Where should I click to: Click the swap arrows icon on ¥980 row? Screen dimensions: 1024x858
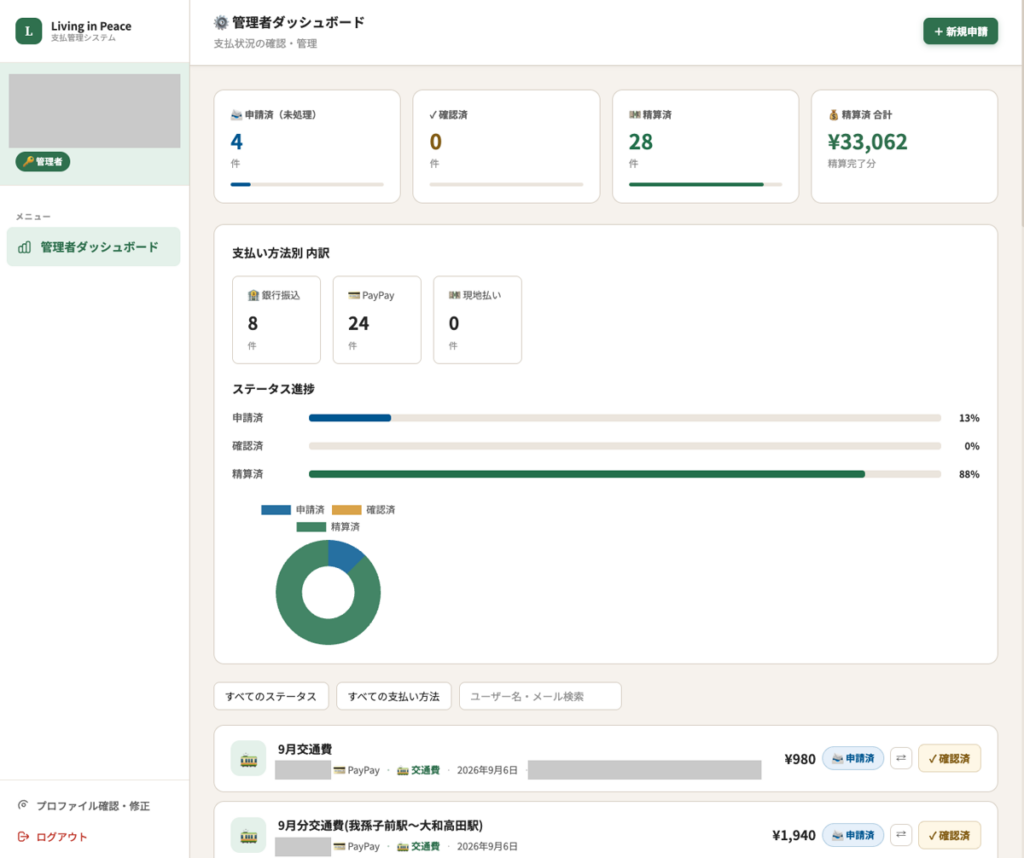[901, 758]
